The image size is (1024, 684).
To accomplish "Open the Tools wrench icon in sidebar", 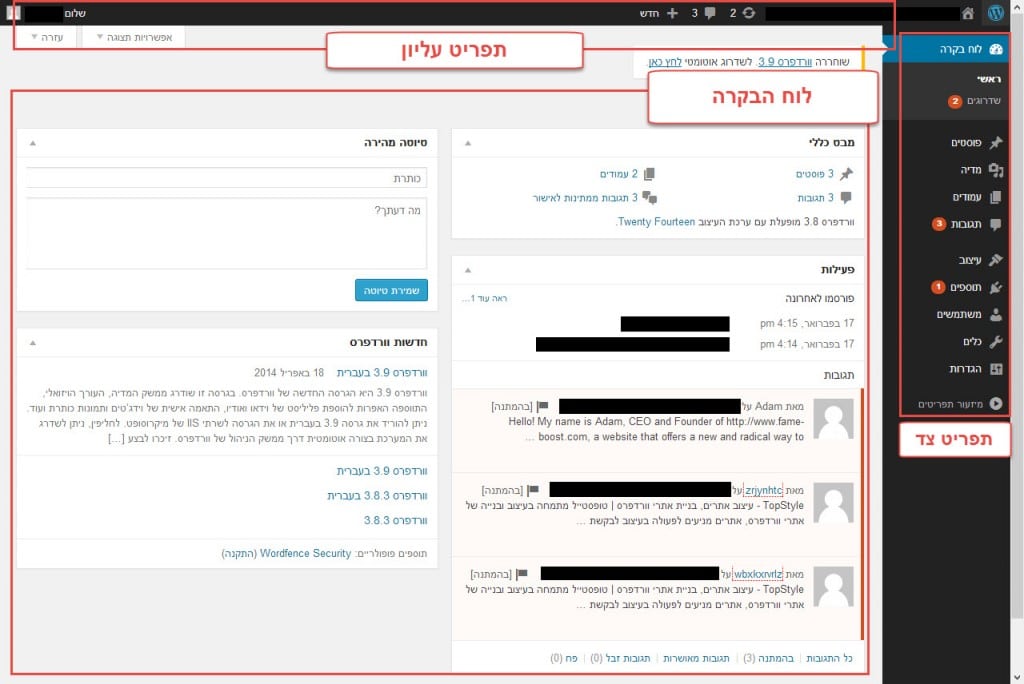I will (x=996, y=342).
